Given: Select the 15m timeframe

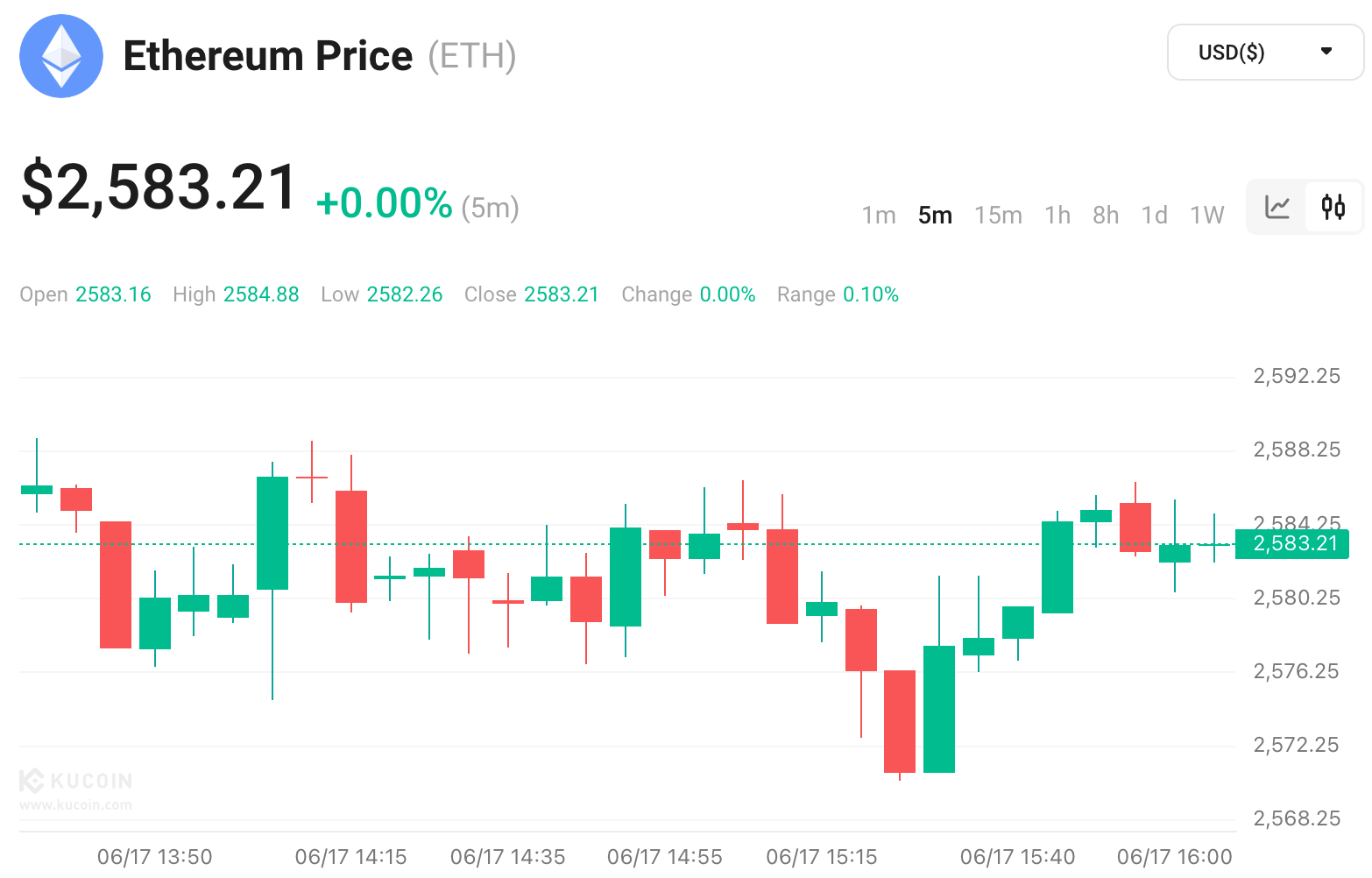Looking at the screenshot, I should [x=998, y=216].
